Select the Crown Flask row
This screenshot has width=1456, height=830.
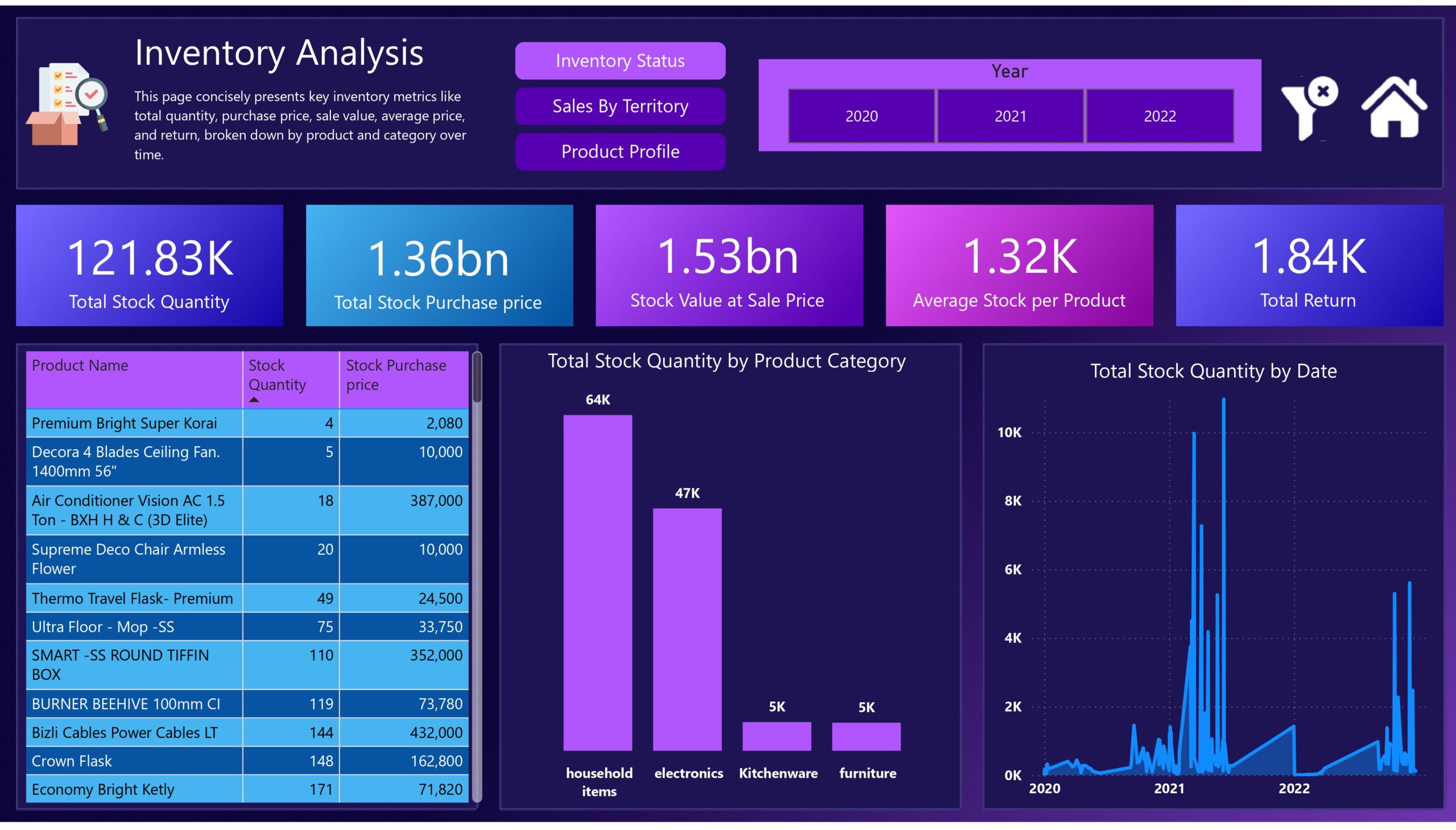tap(247, 761)
